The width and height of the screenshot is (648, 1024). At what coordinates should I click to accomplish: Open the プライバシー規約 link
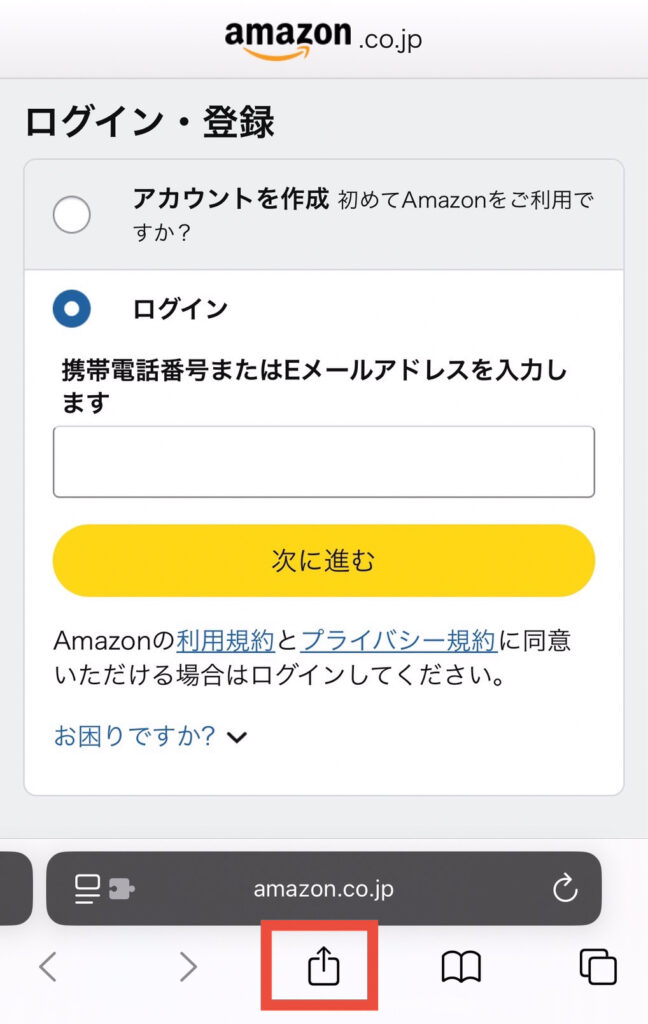397,640
